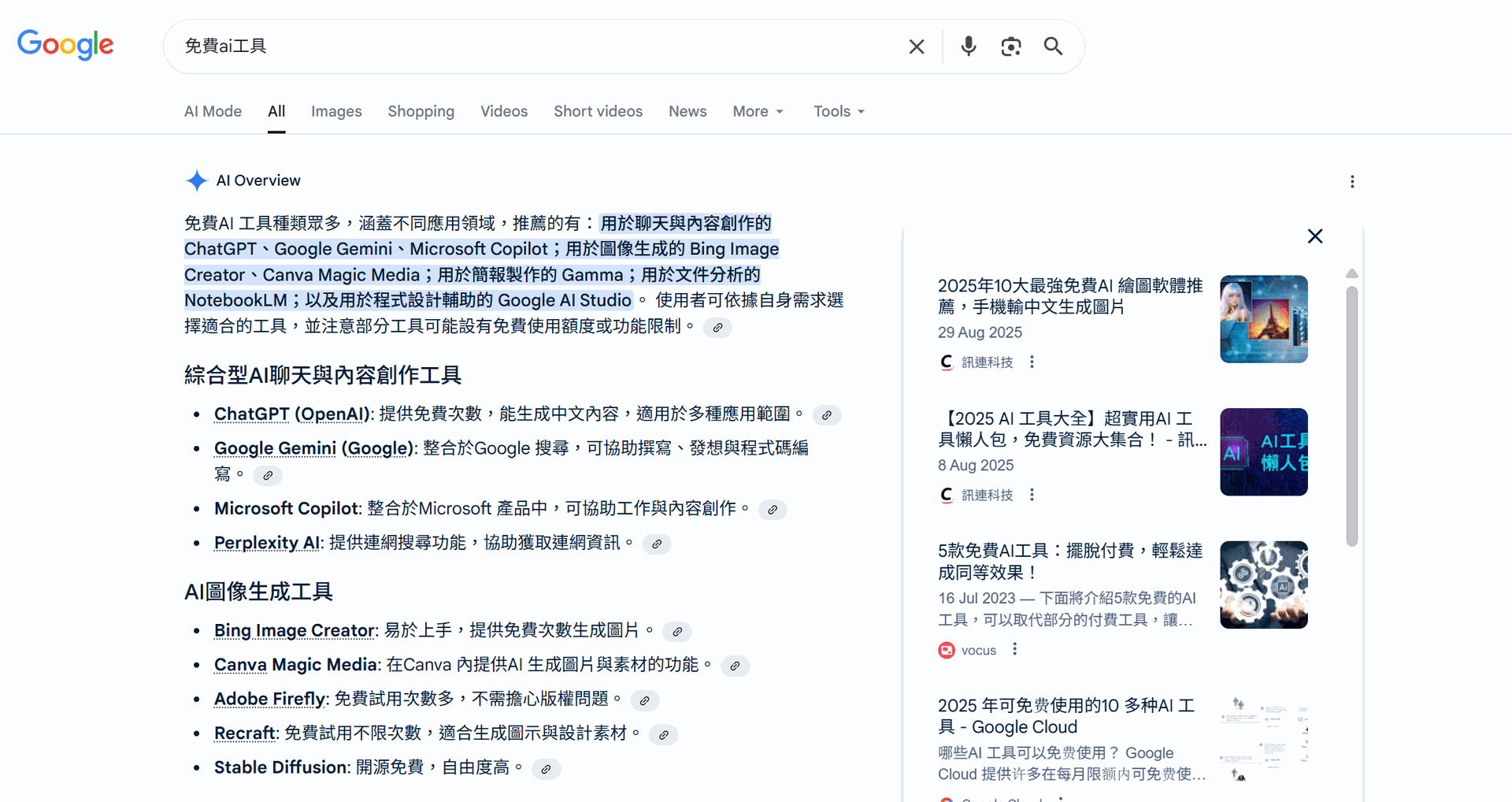Click the scrollbar up arrow in sources panel
This screenshot has height=802, width=1512.
coord(1352,273)
